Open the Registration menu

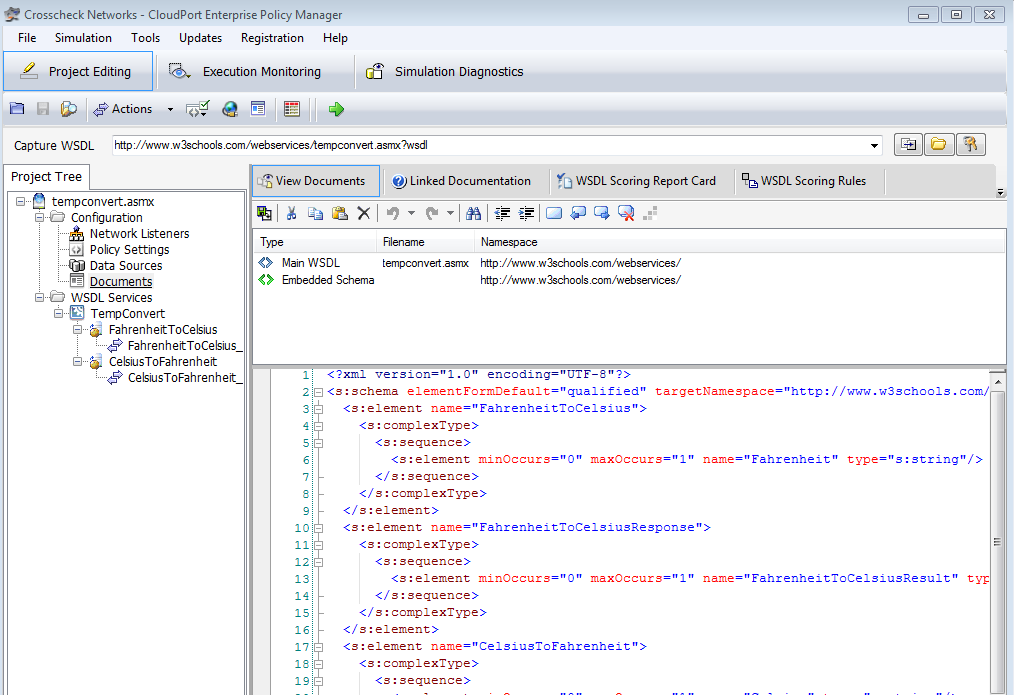click(x=272, y=38)
